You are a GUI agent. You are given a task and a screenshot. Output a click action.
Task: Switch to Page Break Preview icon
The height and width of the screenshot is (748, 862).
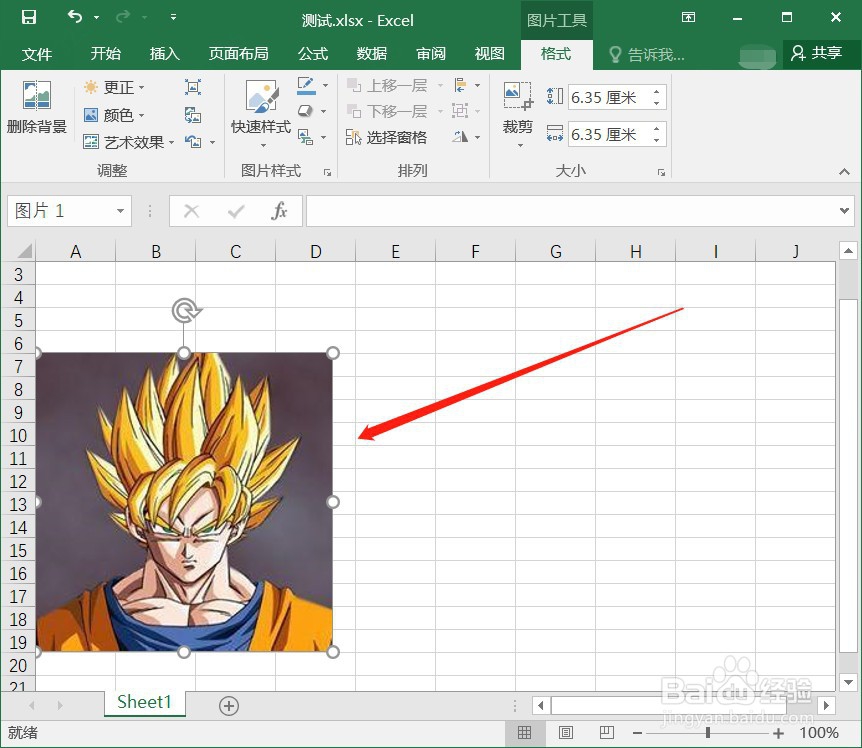click(x=606, y=733)
